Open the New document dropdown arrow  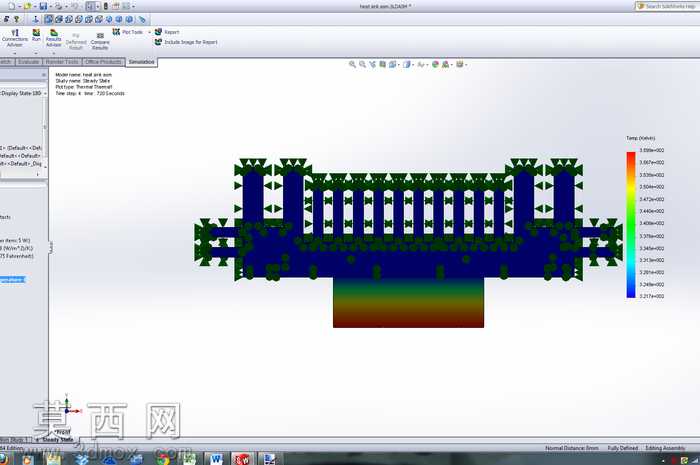click(x=19, y=6)
